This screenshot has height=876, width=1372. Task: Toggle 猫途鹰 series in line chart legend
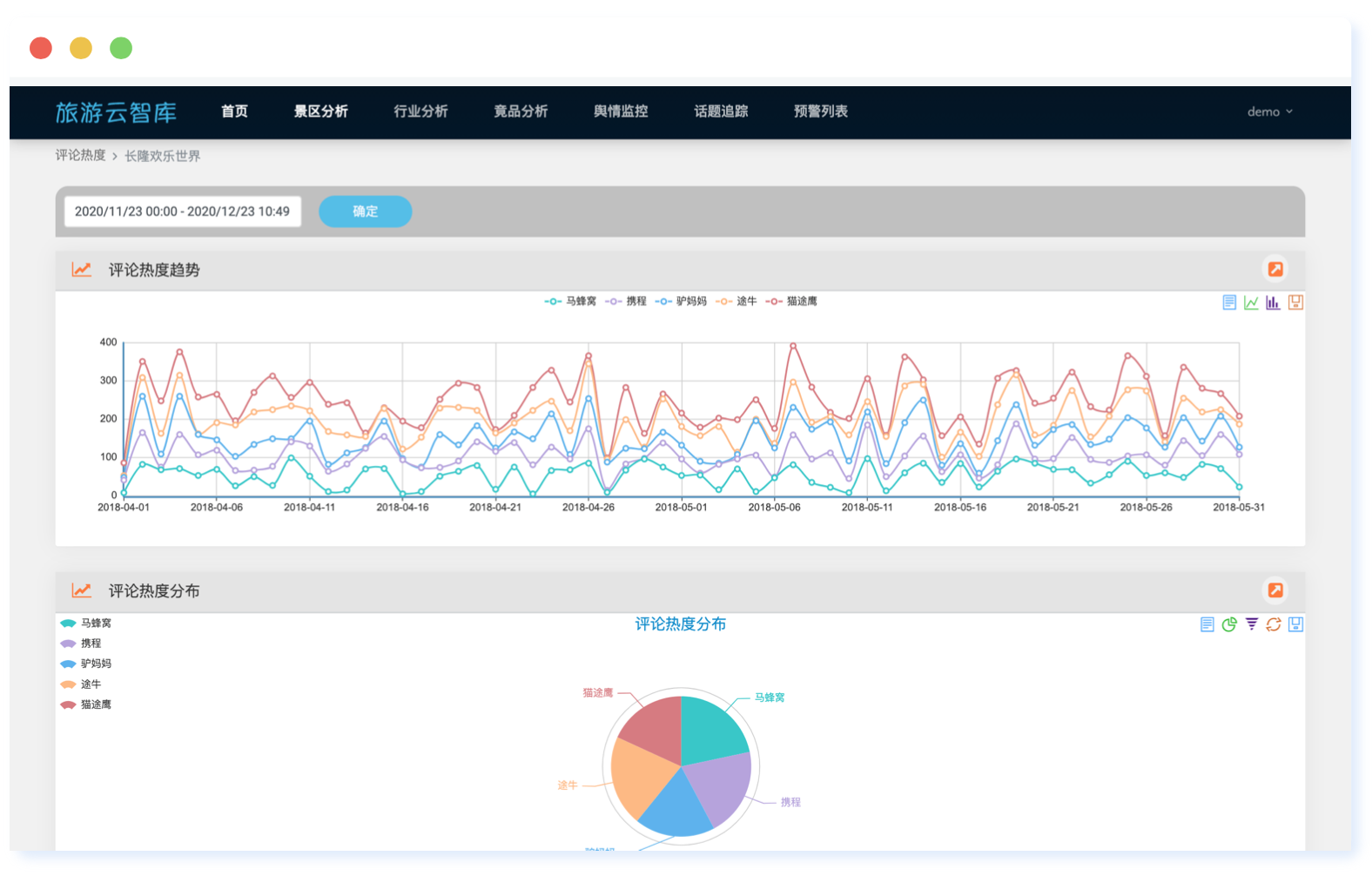click(791, 301)
